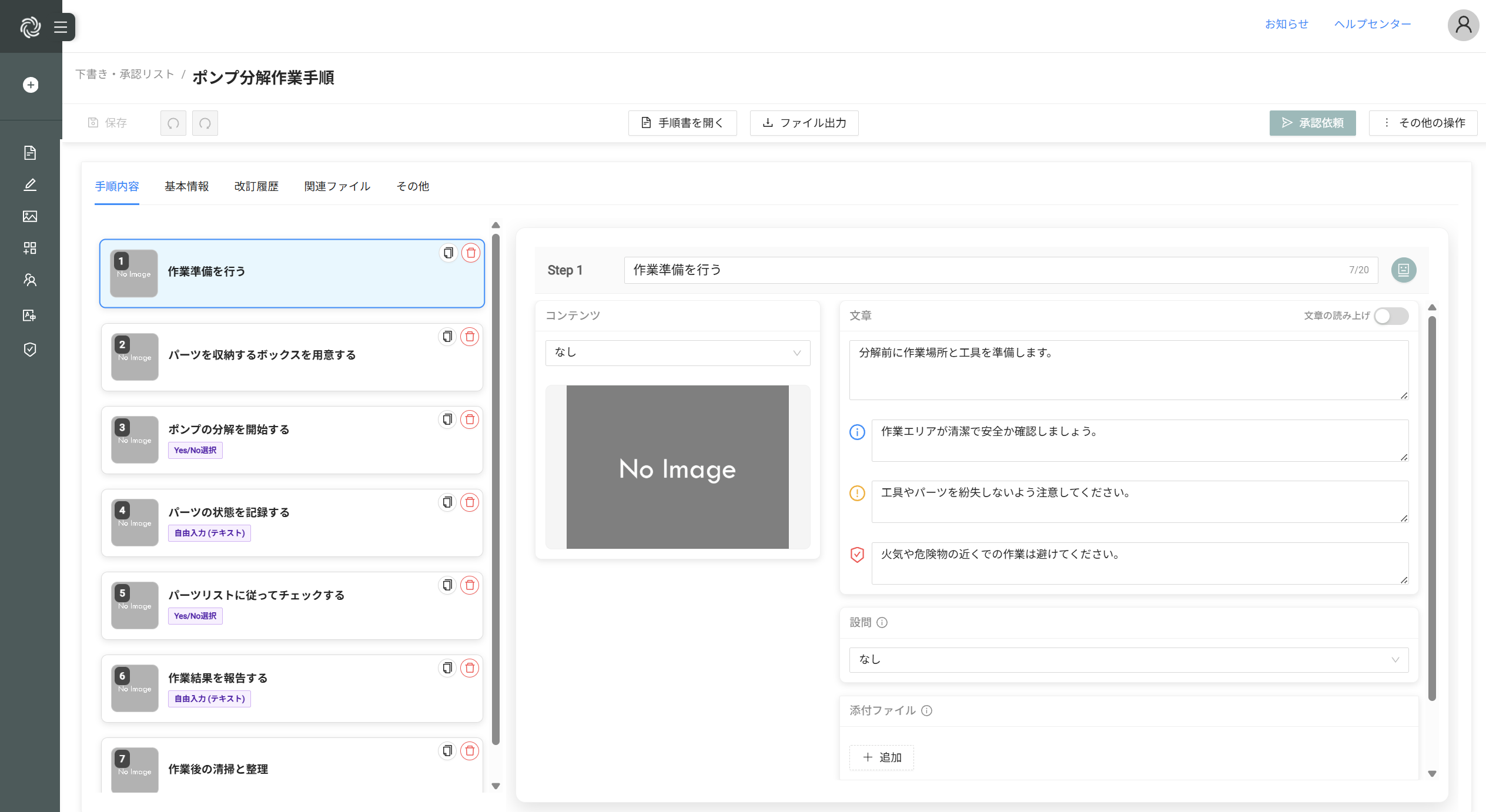Screen dimensions: 1486x812
Task: Duplicate step 3 using its copy icon
Action: (447, 420)
